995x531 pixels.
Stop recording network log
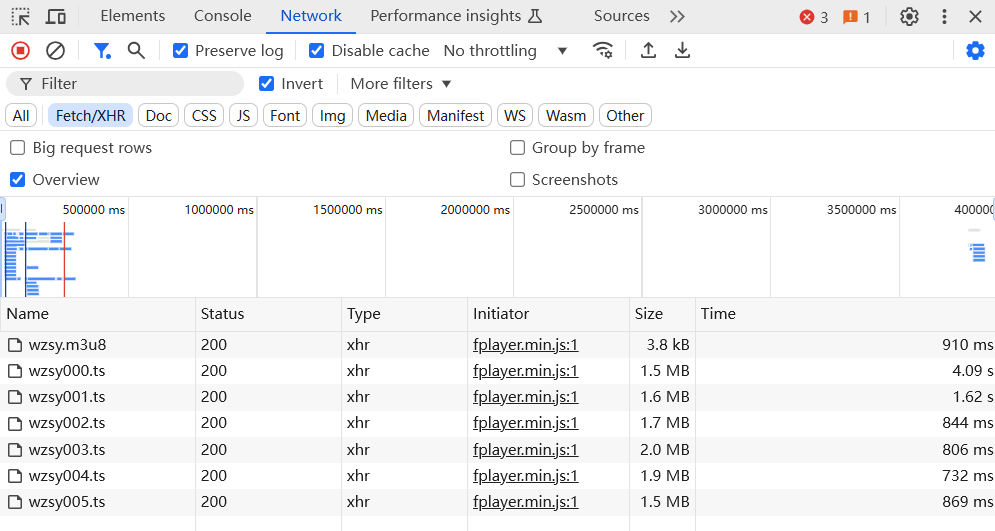tap(20, 50)
